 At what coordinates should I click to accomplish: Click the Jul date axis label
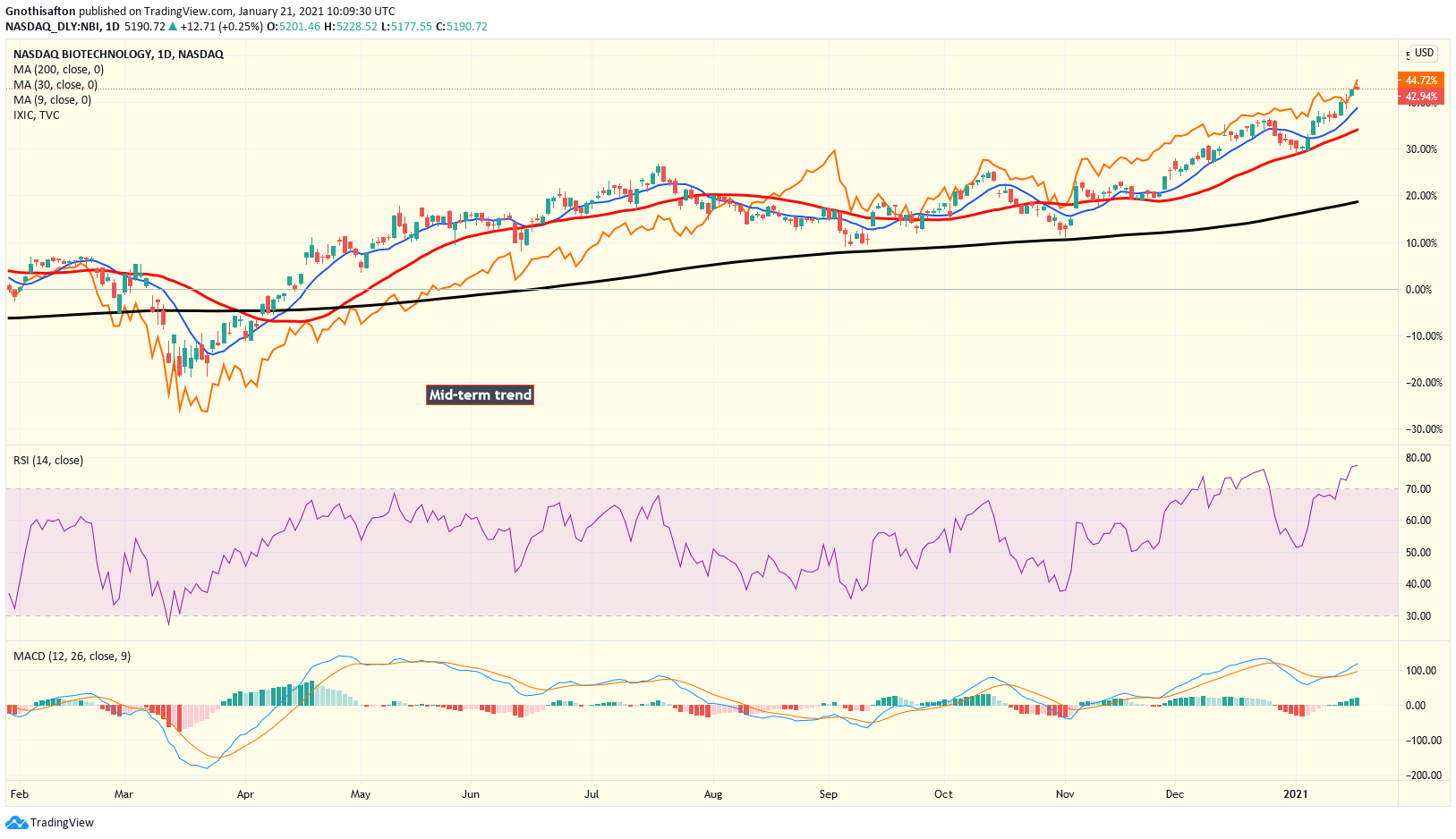pos(591,793)
